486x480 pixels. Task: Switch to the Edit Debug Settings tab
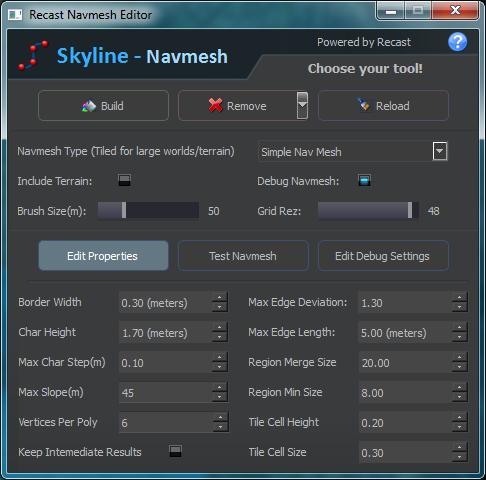(383, 256)
